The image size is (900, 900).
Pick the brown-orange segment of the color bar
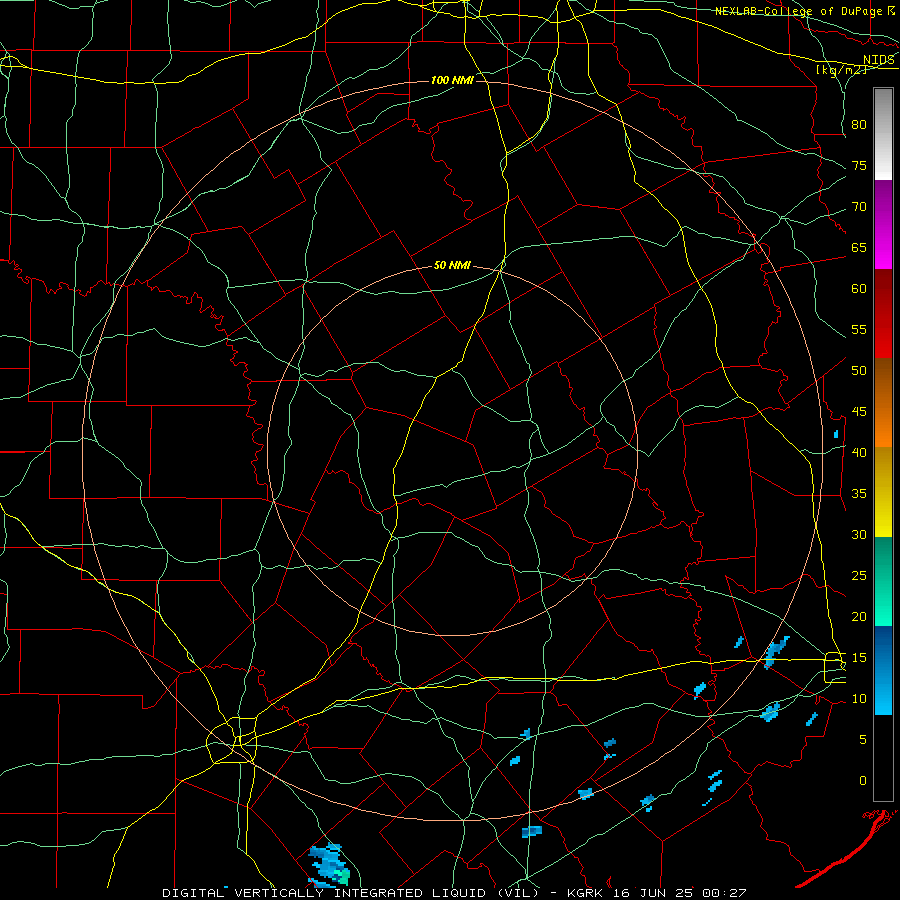pos(883,403)
